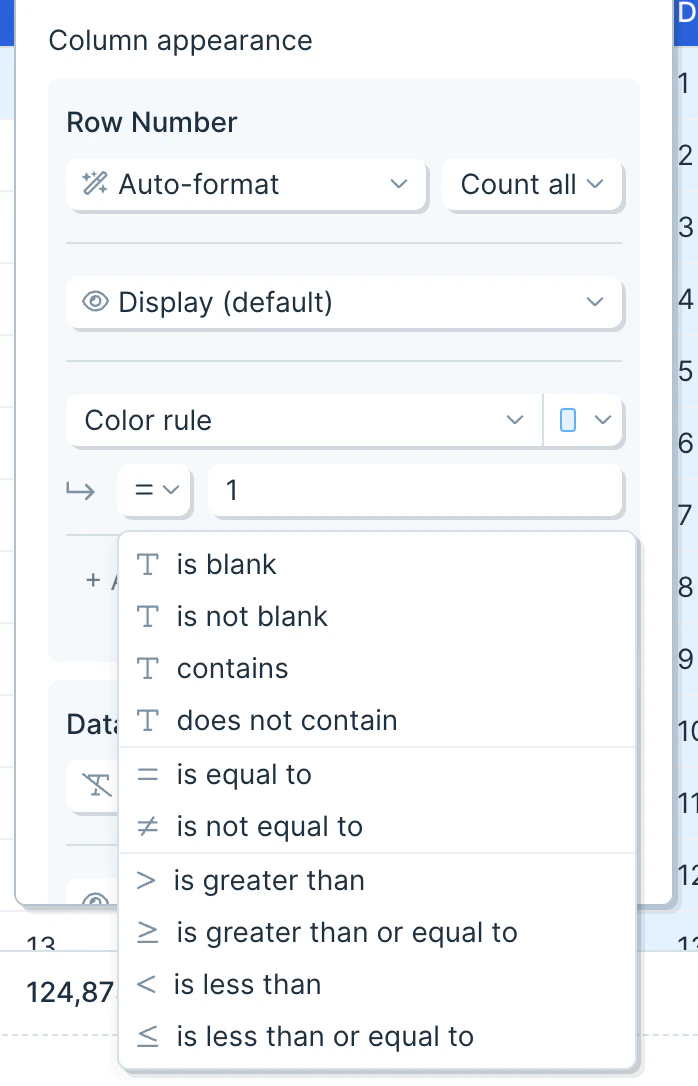Click the arrow icon before the operator selector
The width and height of the screenshot is (698, 1086).
click(x=81, y=490)
